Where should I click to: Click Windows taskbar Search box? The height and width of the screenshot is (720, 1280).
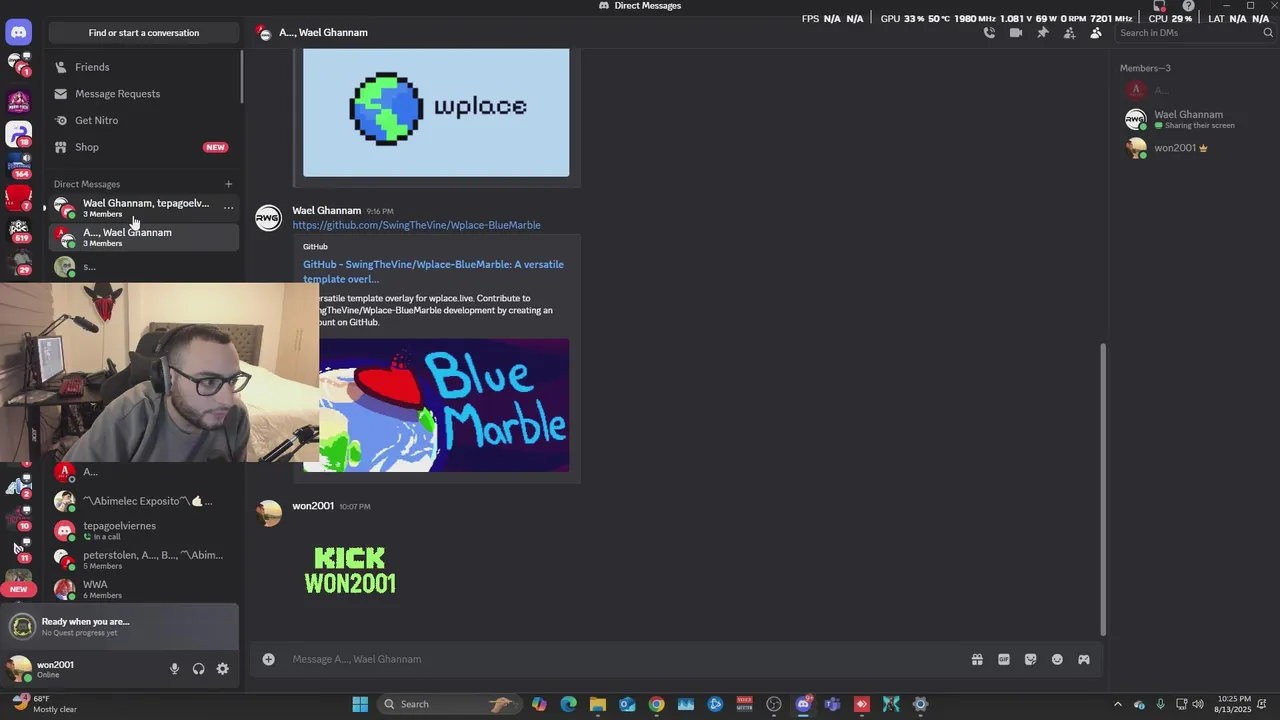(450, 704)
